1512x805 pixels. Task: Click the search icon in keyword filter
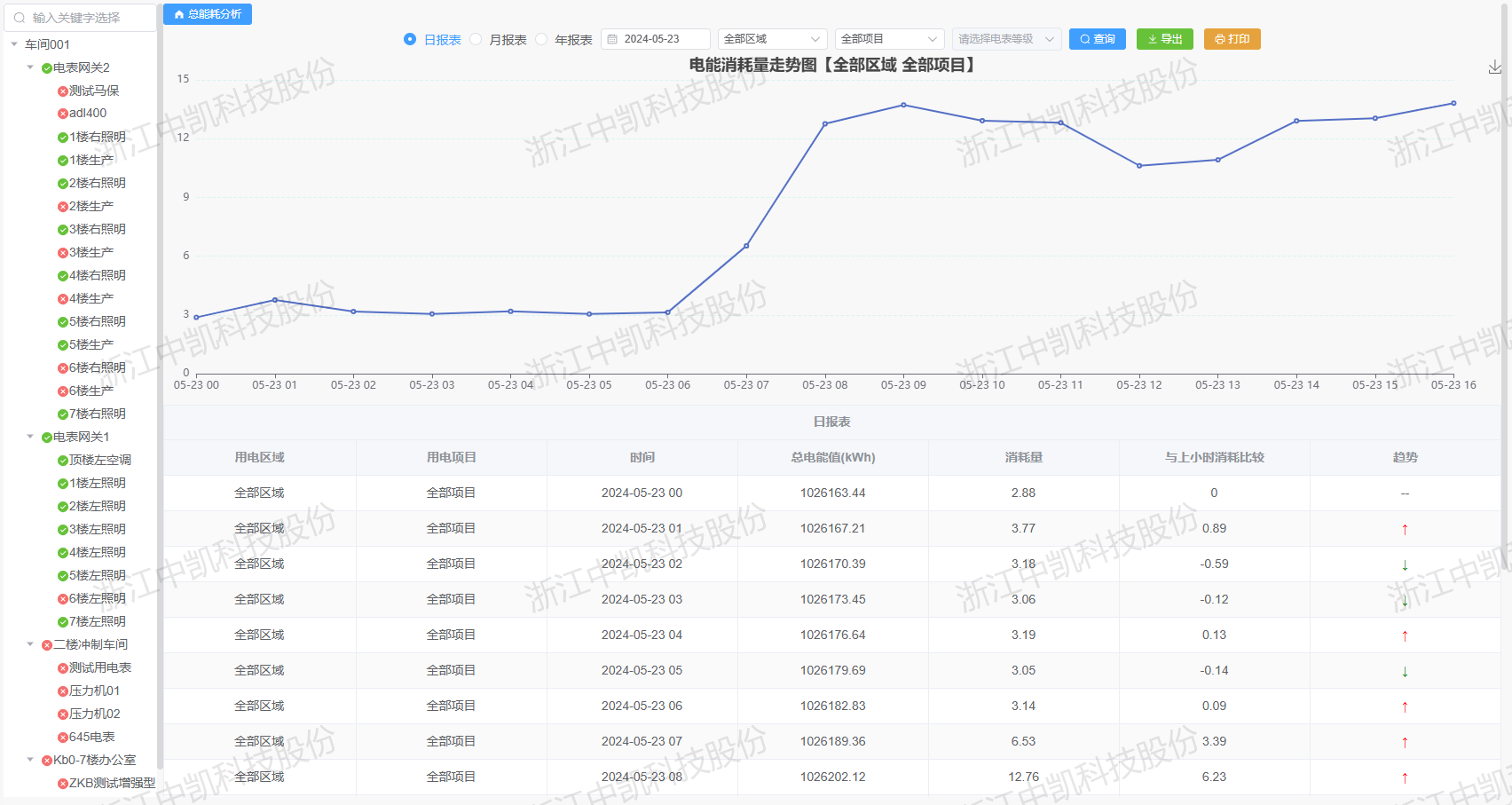click(x=20, y=18)
